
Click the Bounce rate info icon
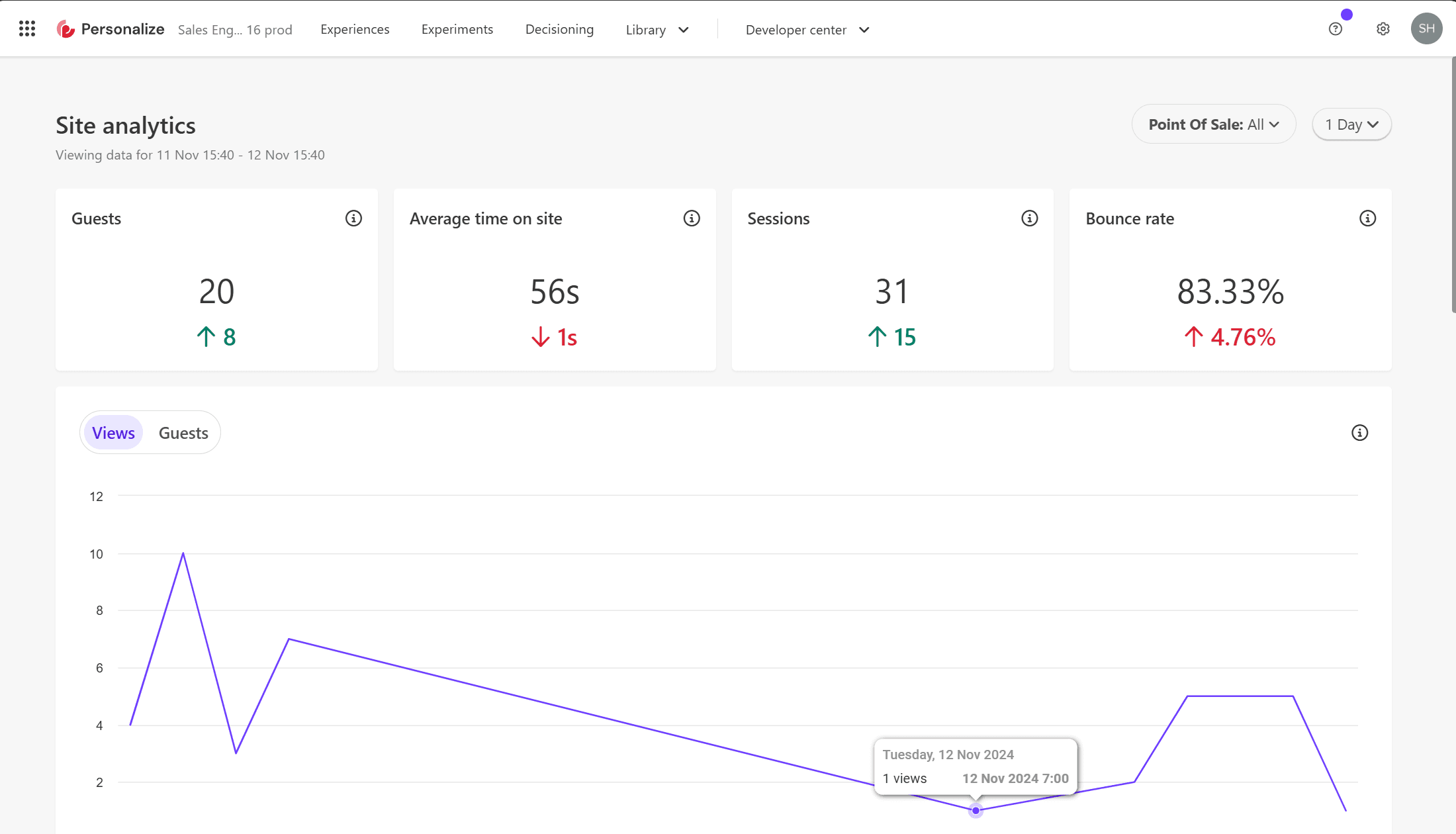1367,218
